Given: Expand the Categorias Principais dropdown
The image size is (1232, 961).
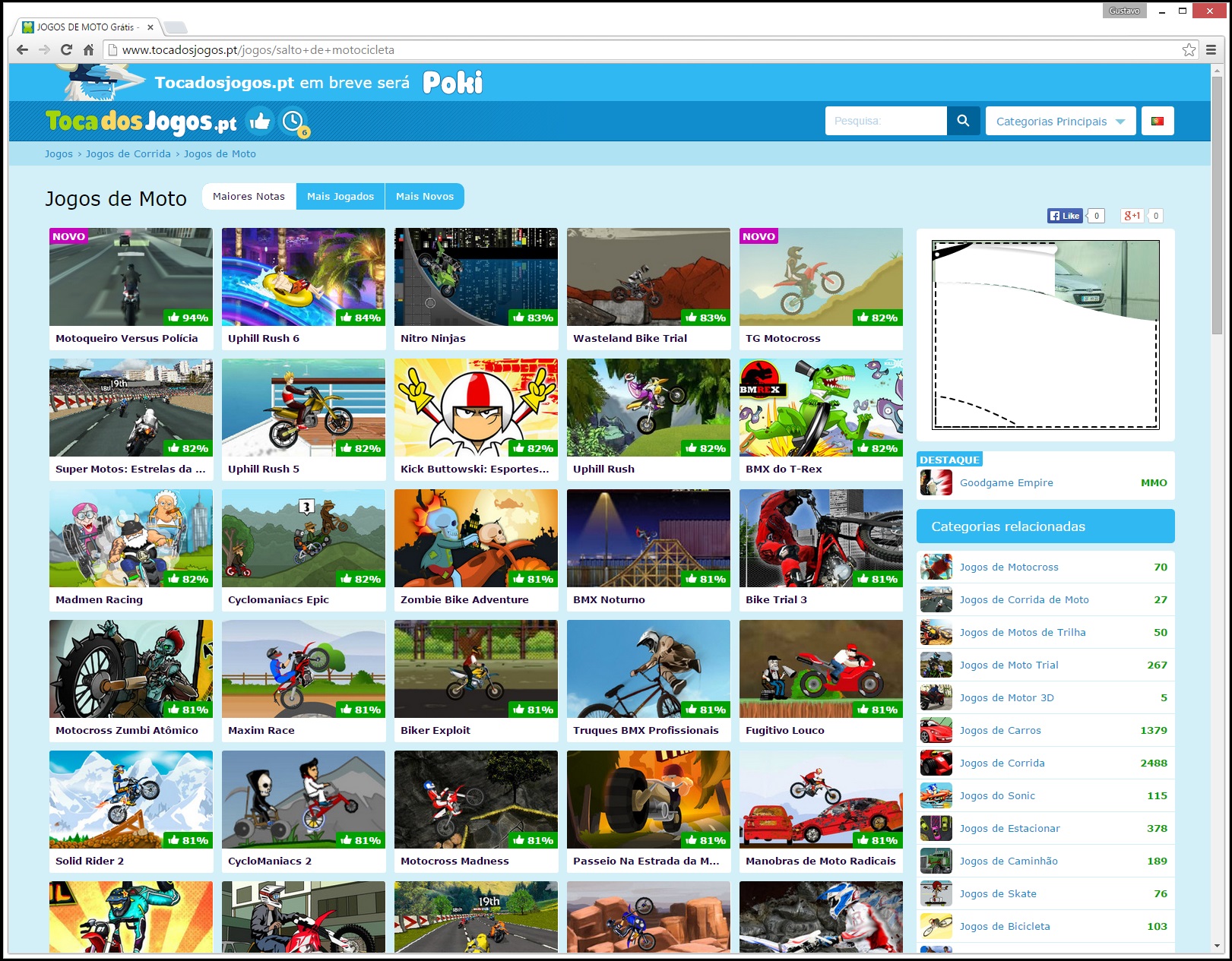Looking at the screenshot, I should click(x=1059, y=122).
